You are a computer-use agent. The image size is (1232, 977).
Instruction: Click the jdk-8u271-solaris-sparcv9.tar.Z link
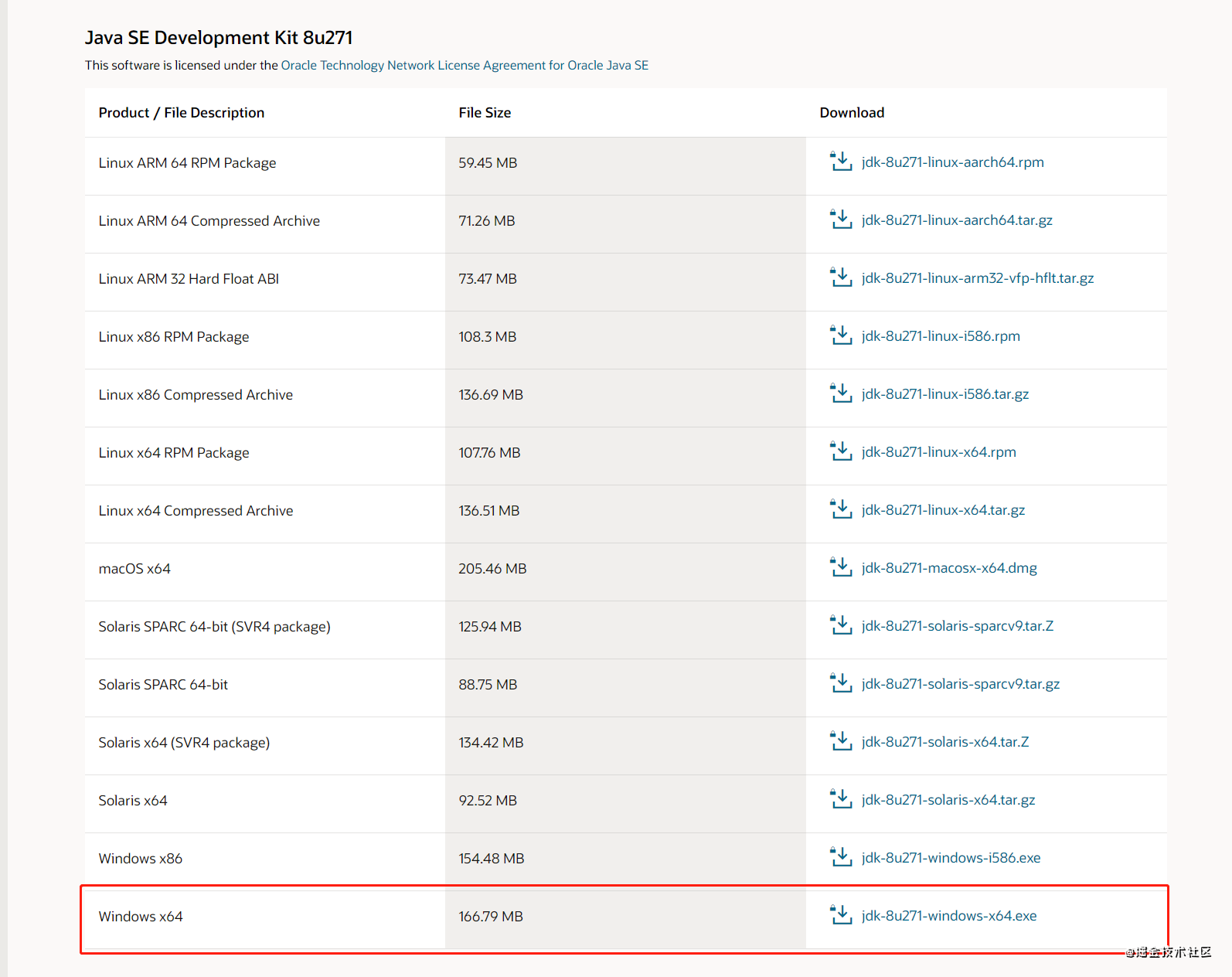coord(958,626)
